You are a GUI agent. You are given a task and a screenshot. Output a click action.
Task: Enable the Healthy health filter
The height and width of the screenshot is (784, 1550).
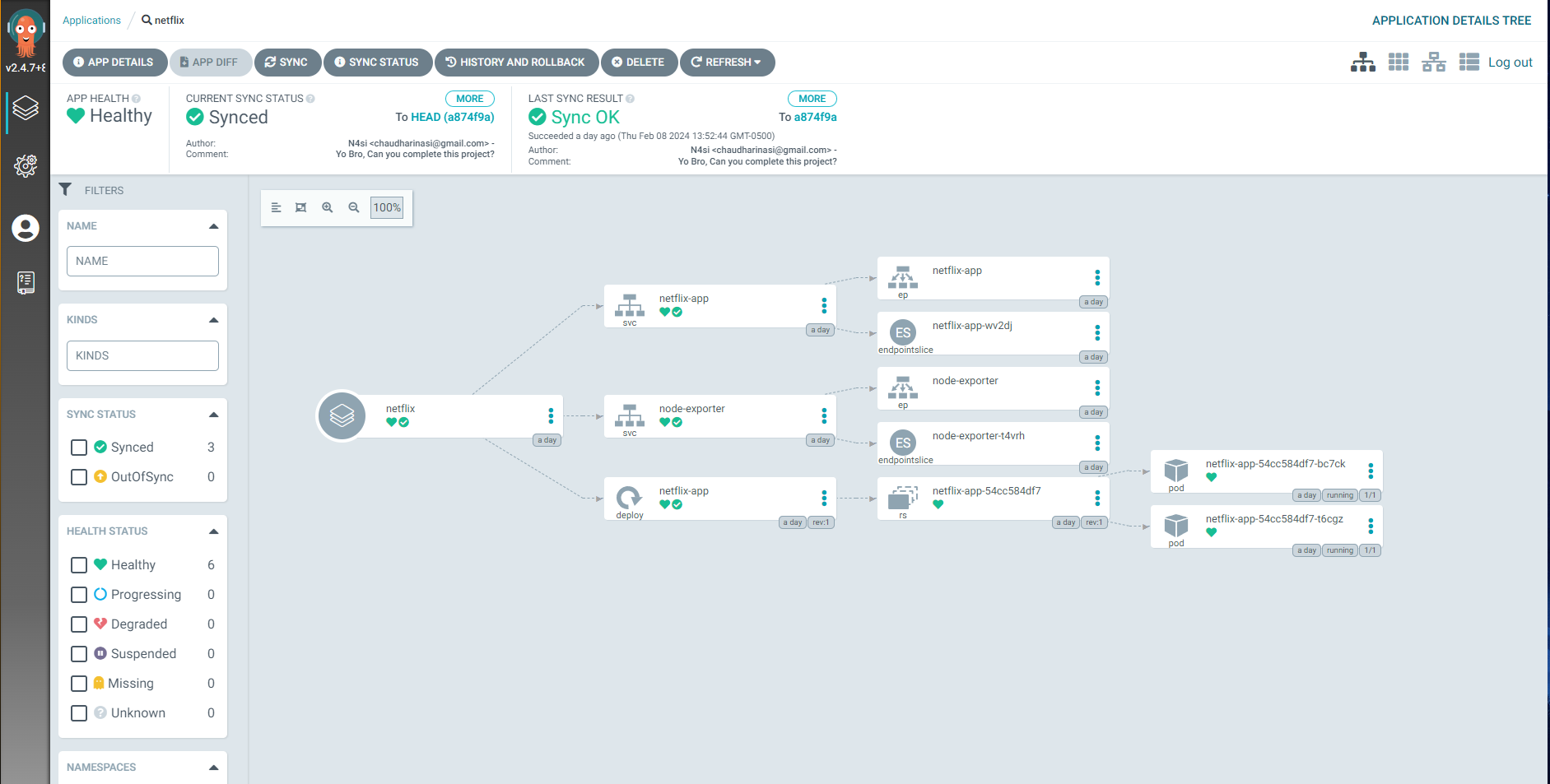79,565
